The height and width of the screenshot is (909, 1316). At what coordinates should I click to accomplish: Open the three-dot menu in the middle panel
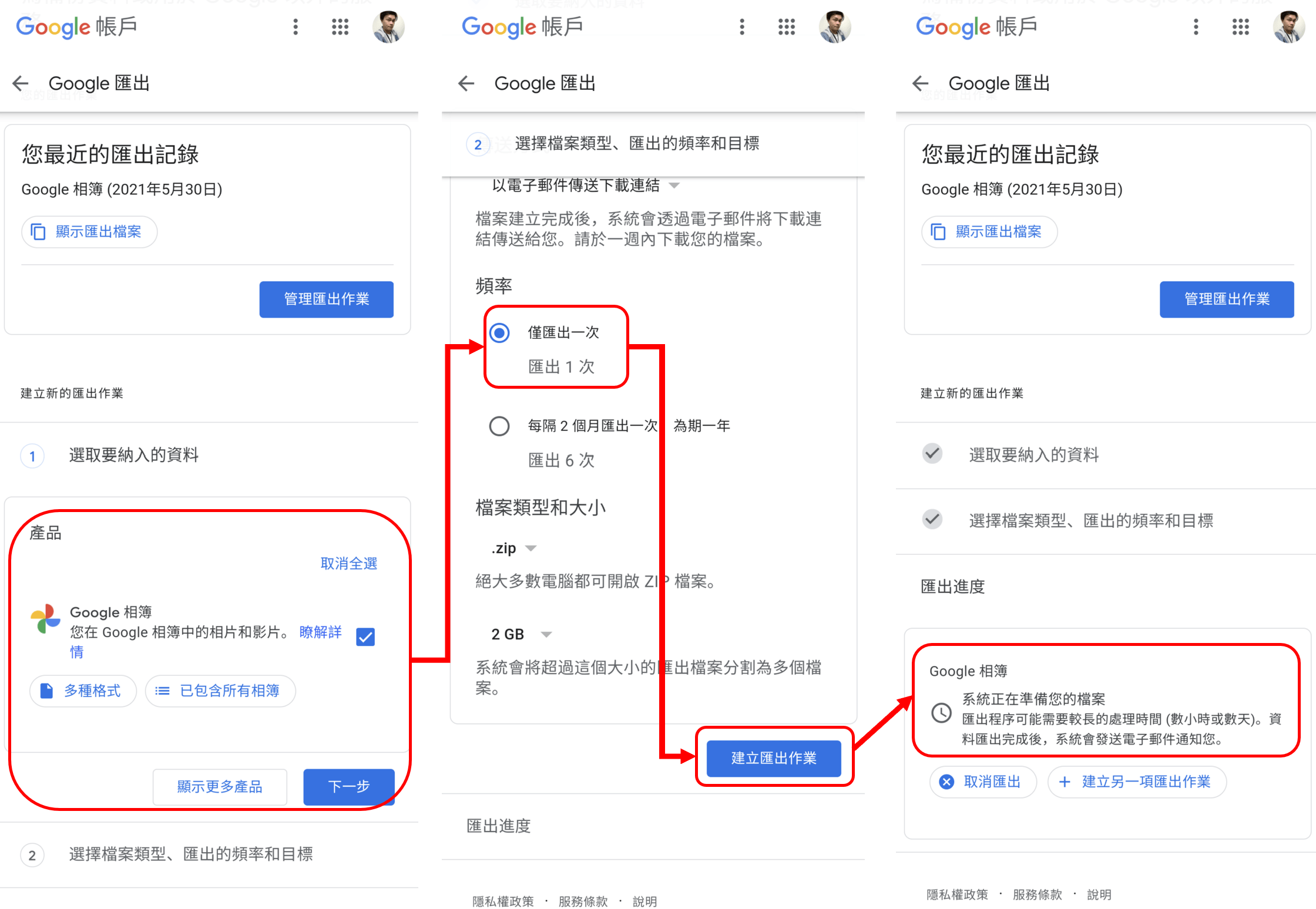[x=742, y=27]
